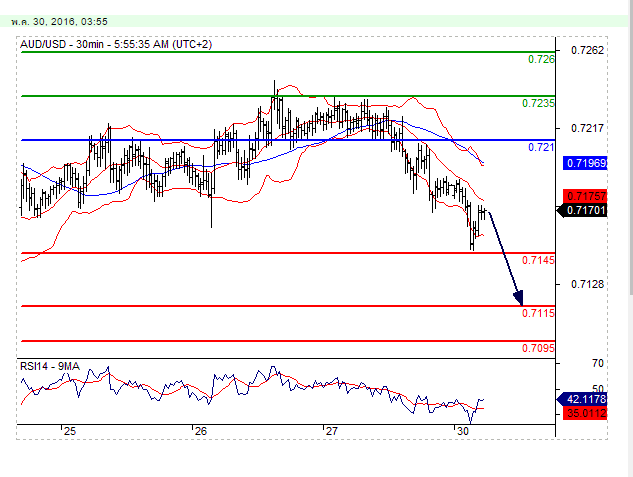Click date 30 on the time axis

(x=463, y=431)
